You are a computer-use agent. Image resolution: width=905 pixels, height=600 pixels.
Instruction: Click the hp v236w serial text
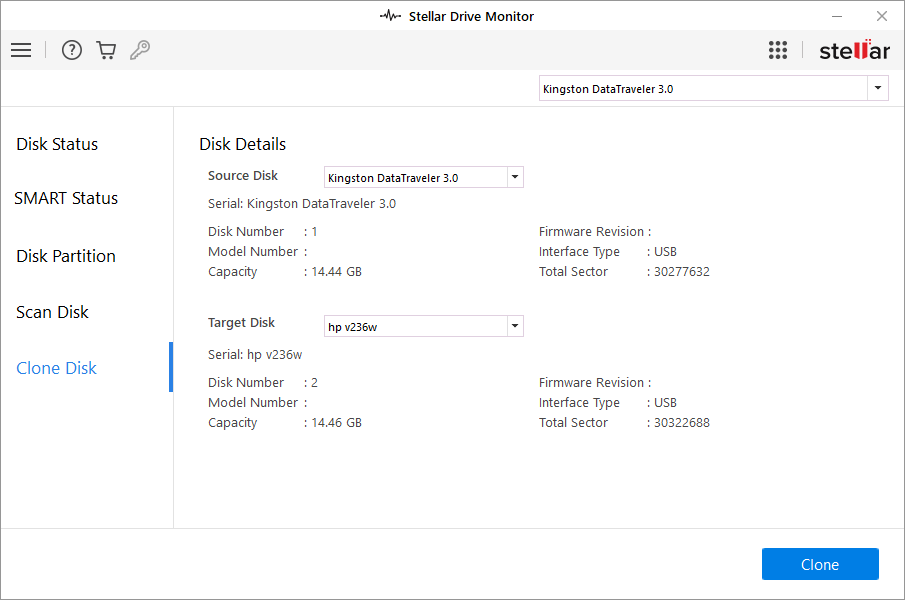click(255, 354)
